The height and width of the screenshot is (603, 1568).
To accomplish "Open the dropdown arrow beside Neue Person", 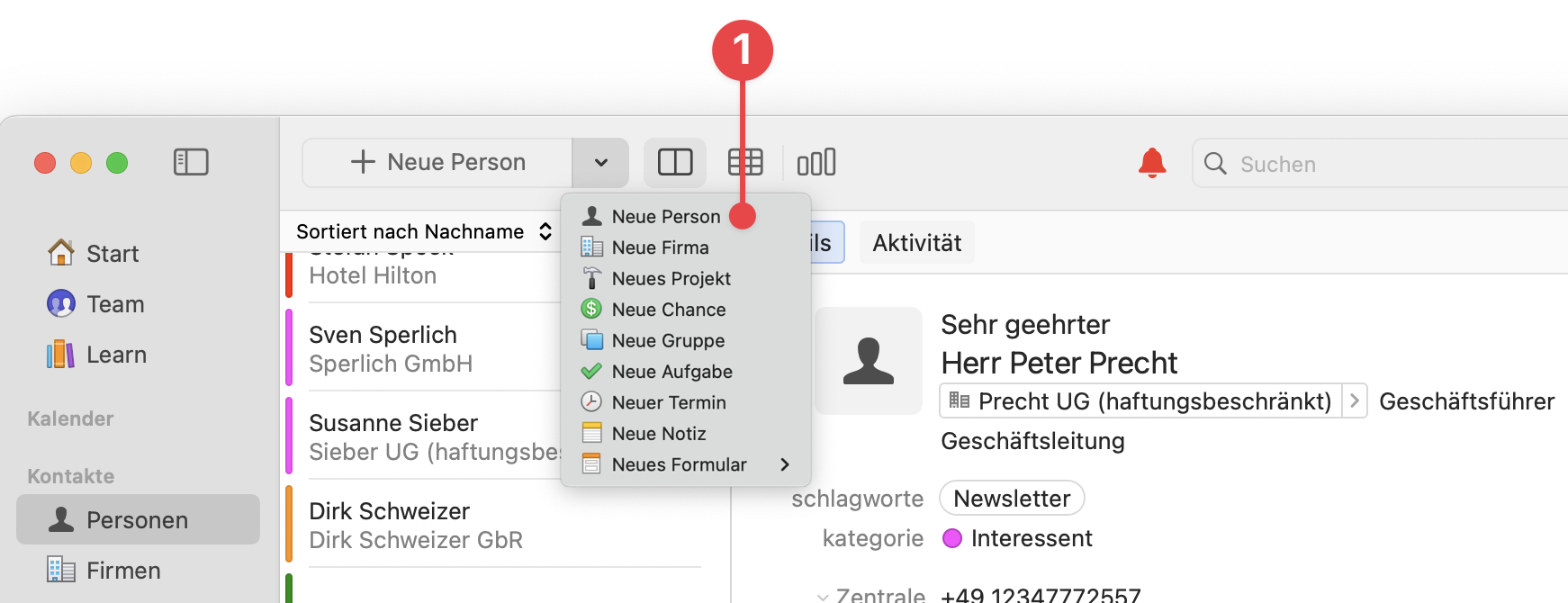I will pyautogui.click(x=600, y=162).
